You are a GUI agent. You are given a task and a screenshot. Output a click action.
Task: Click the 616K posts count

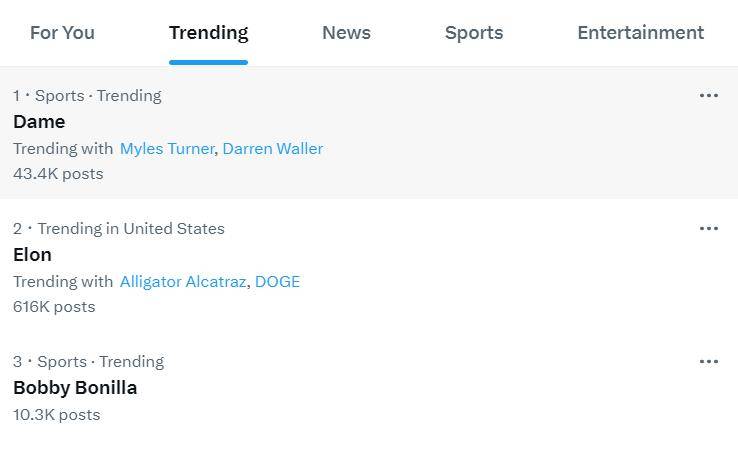pyautogui.click(x=54, y=307)
